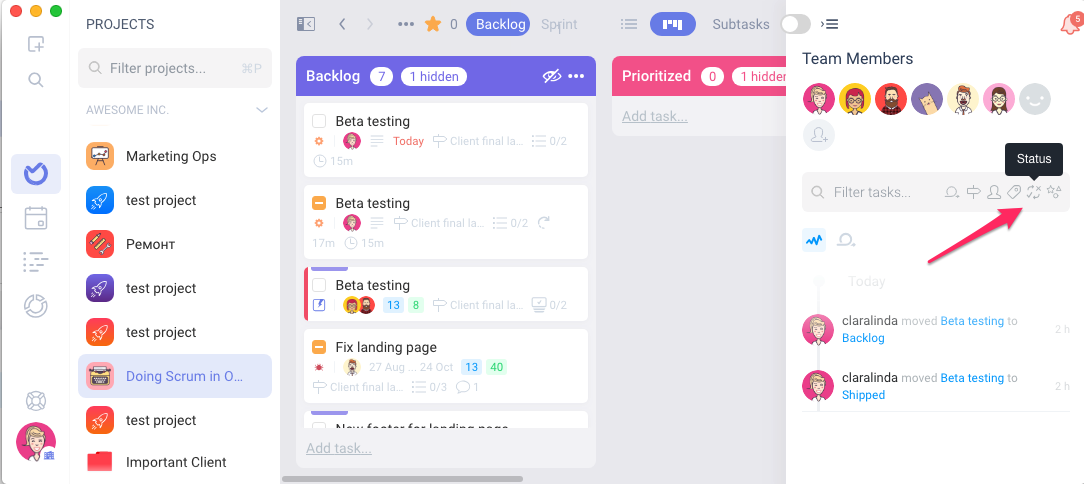The width and height of the screenshot is (1084, 484).
Task: Collapse the projects sidebar panel icon
Action: coord(306,24)
